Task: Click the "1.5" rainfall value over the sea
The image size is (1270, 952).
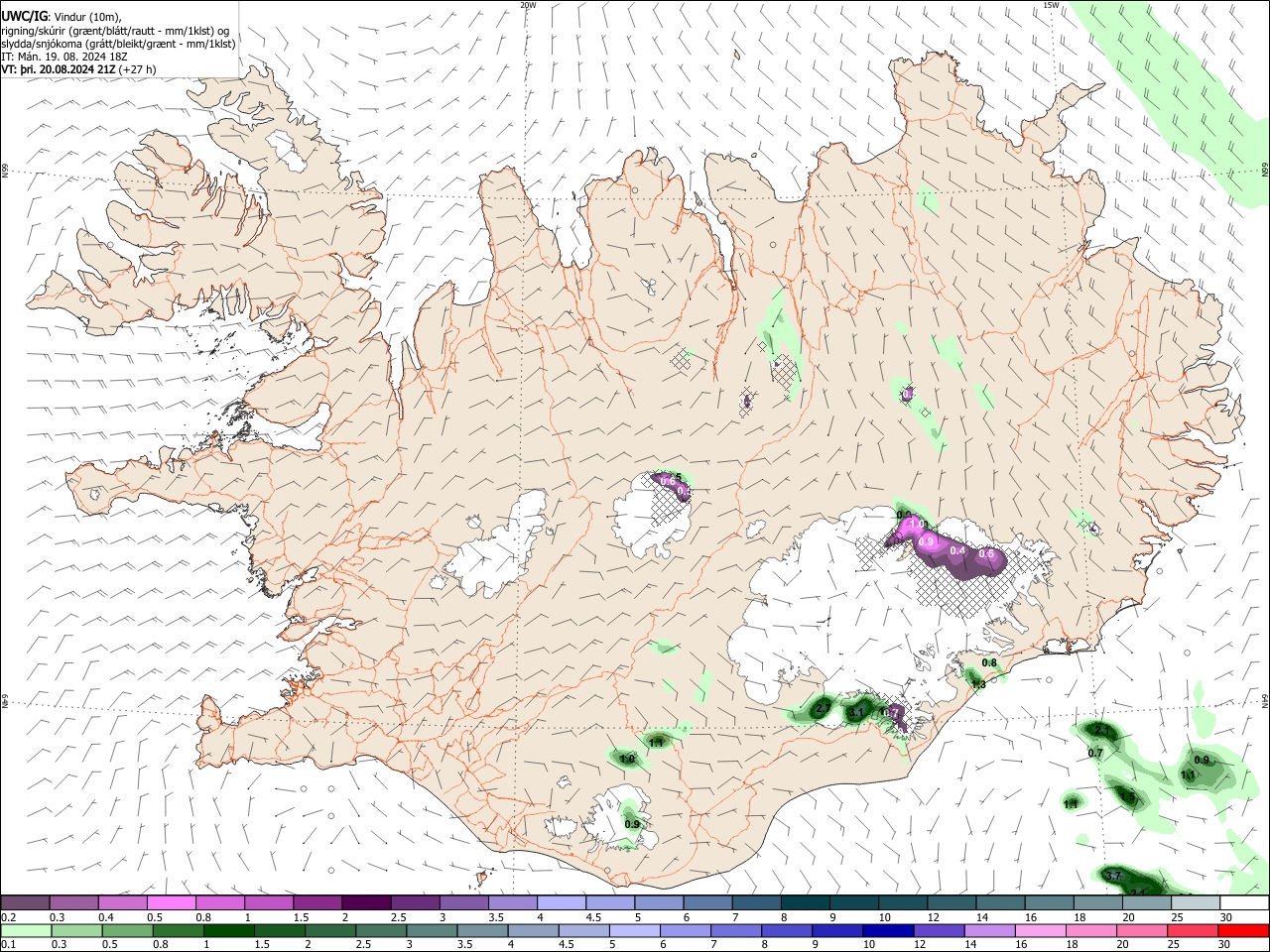Action: coord(1127,796)
